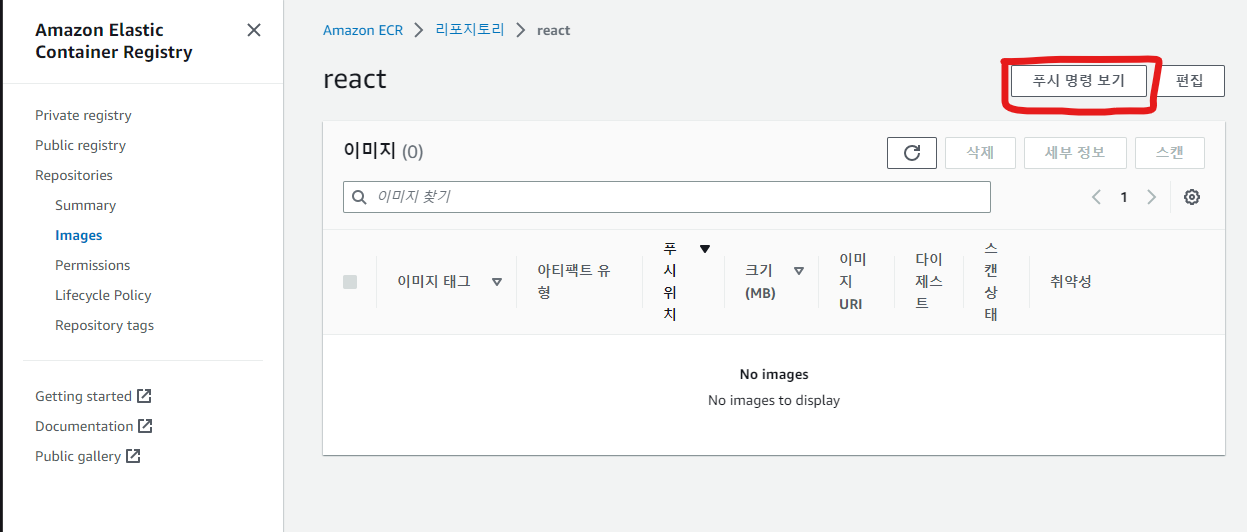Click the react breadcrumb text
1247x532 pixels.
point(553,30)
